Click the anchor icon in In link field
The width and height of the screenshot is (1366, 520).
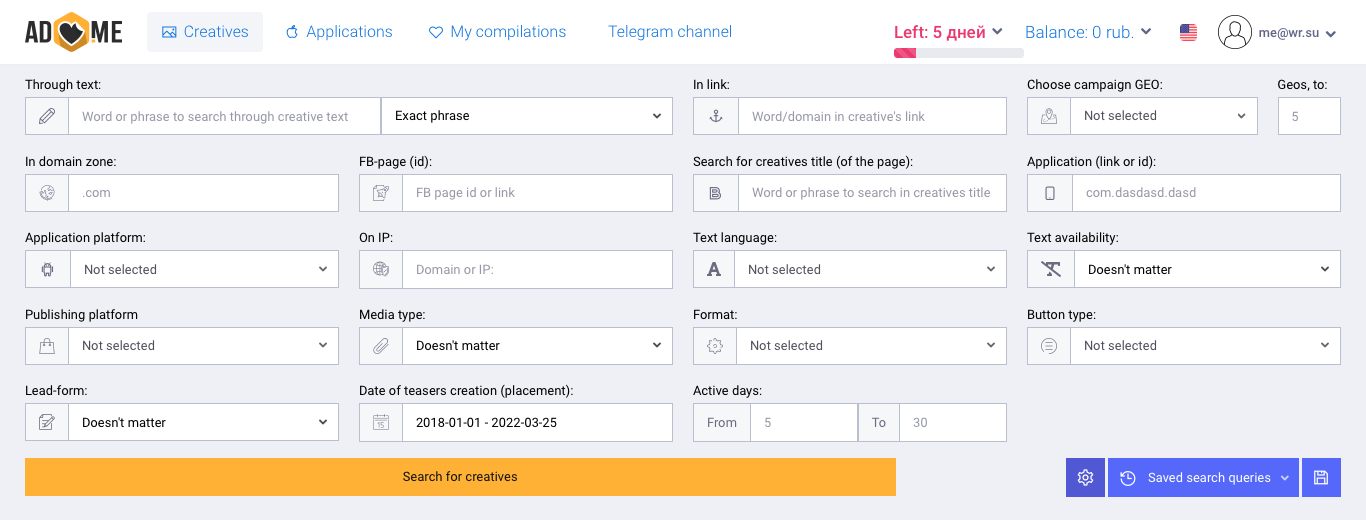click(x=715, y=116)
